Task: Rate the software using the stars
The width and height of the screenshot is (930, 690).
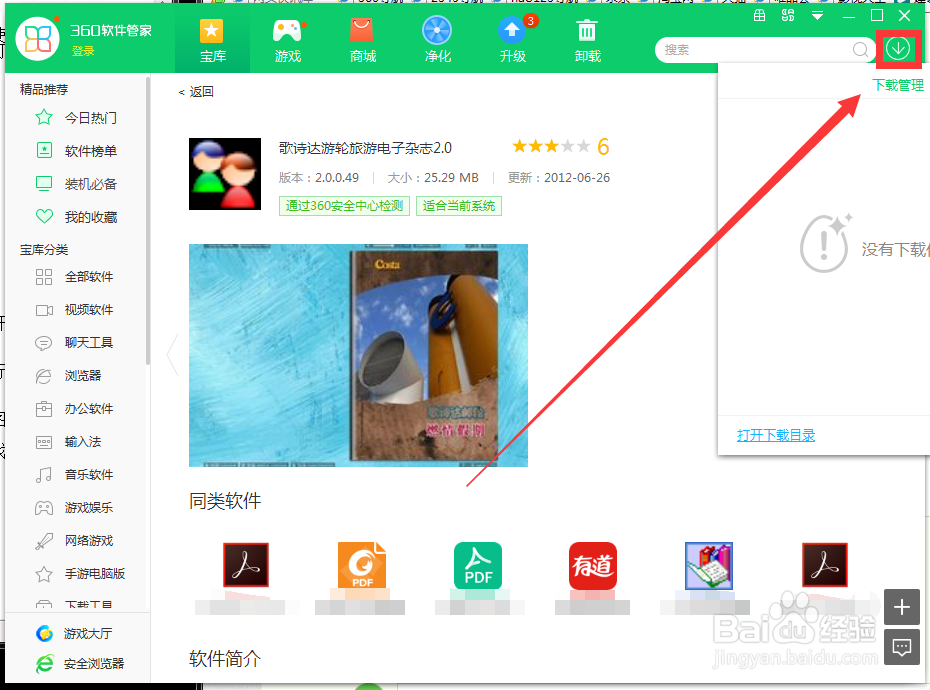Action: [x=548, y=145]
